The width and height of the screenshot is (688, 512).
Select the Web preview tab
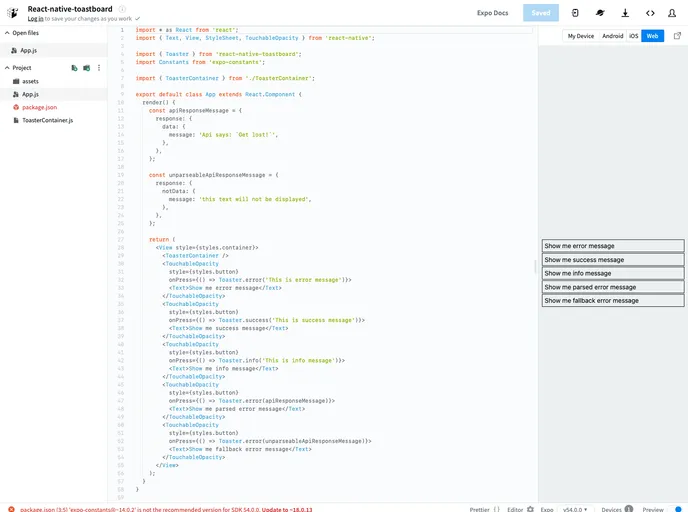click(x=652, y=36)
